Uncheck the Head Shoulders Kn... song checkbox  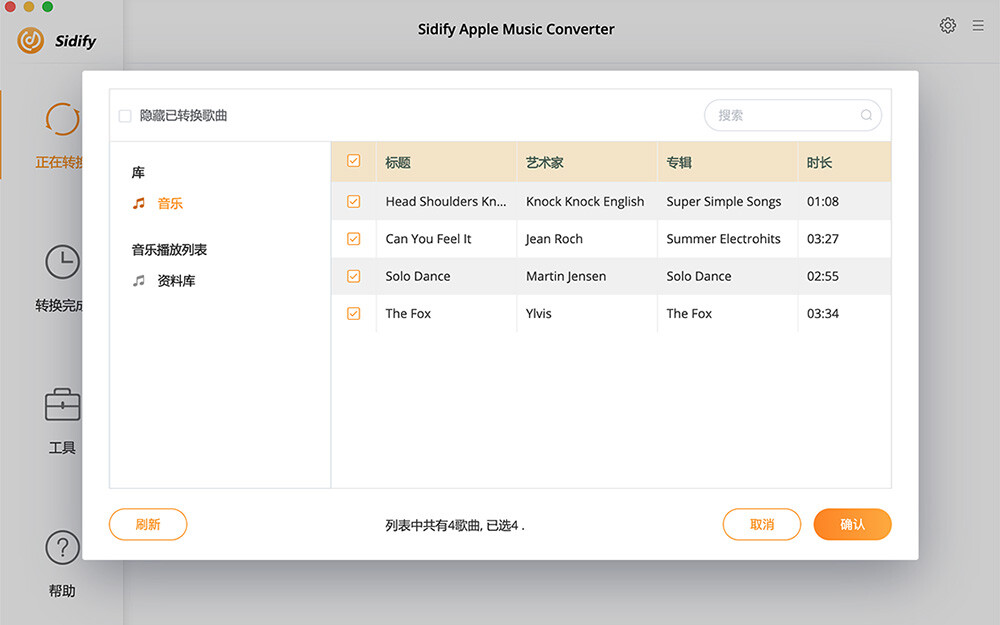[x=353, y=202]
